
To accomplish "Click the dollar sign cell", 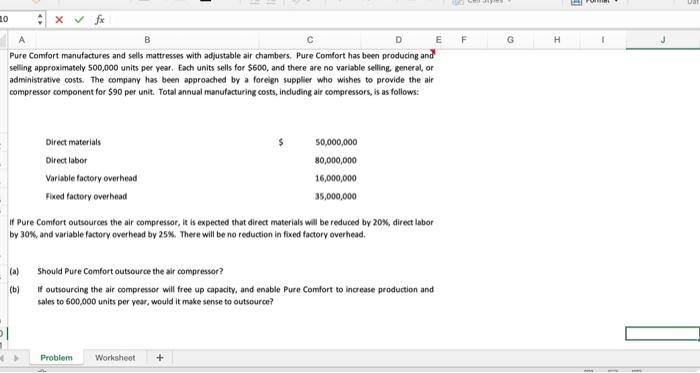I will 281,142.
